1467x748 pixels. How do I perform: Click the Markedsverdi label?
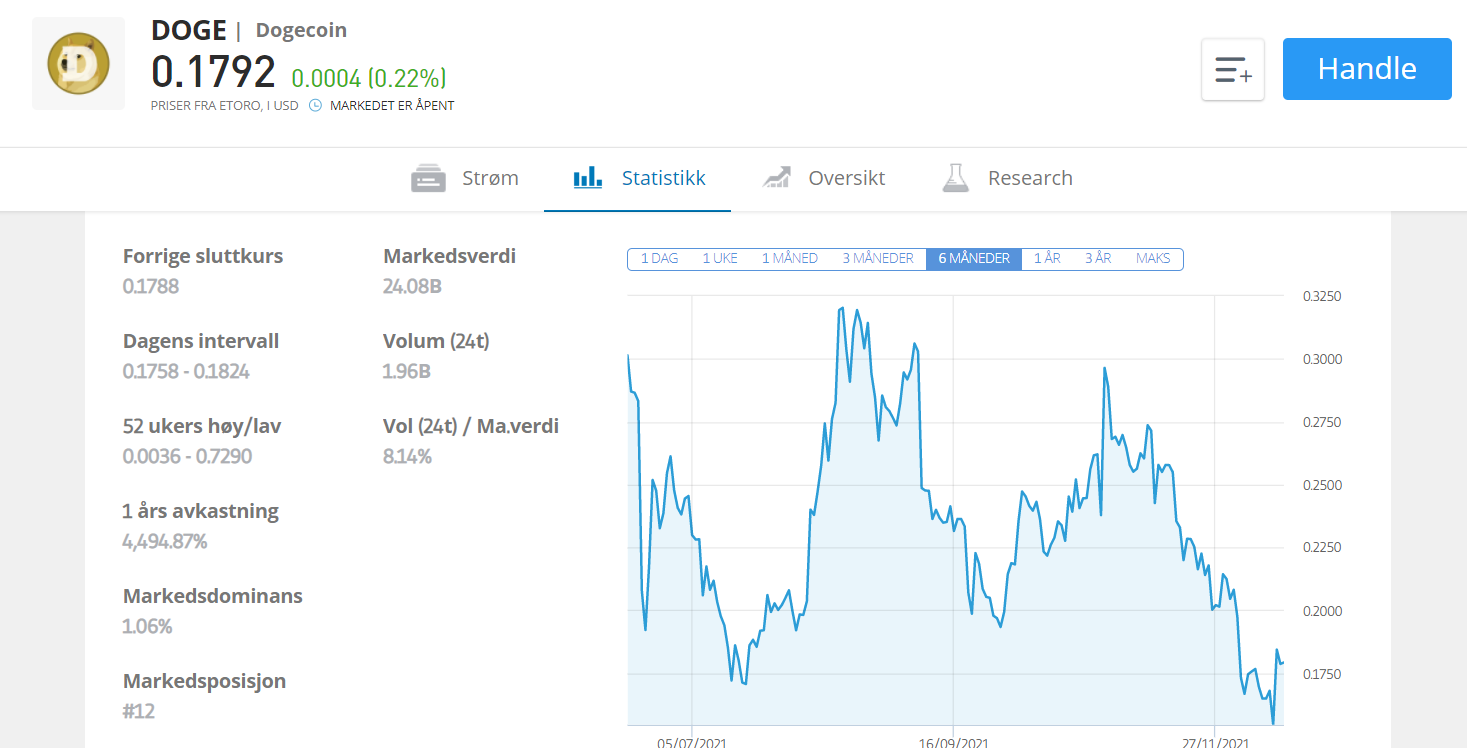pyautogui.click(x=449, y=256)
